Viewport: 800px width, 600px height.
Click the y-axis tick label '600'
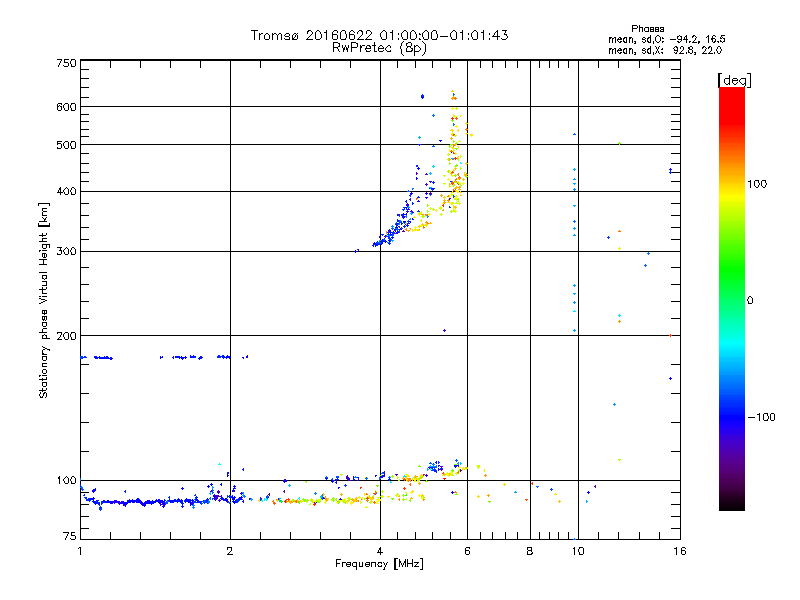66,107
